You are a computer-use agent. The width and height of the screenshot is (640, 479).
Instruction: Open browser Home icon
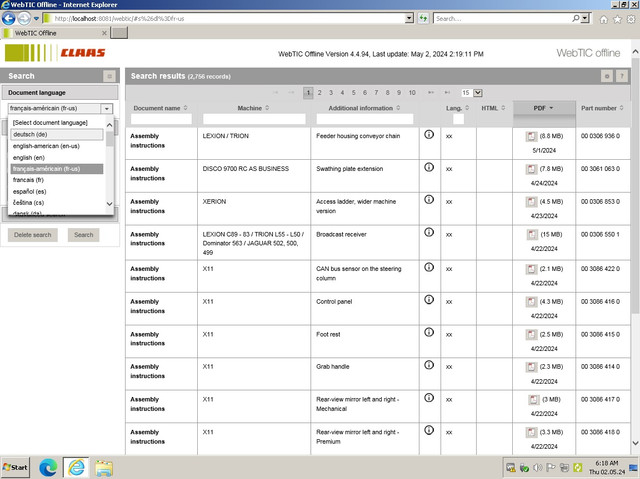click(604, 19)
